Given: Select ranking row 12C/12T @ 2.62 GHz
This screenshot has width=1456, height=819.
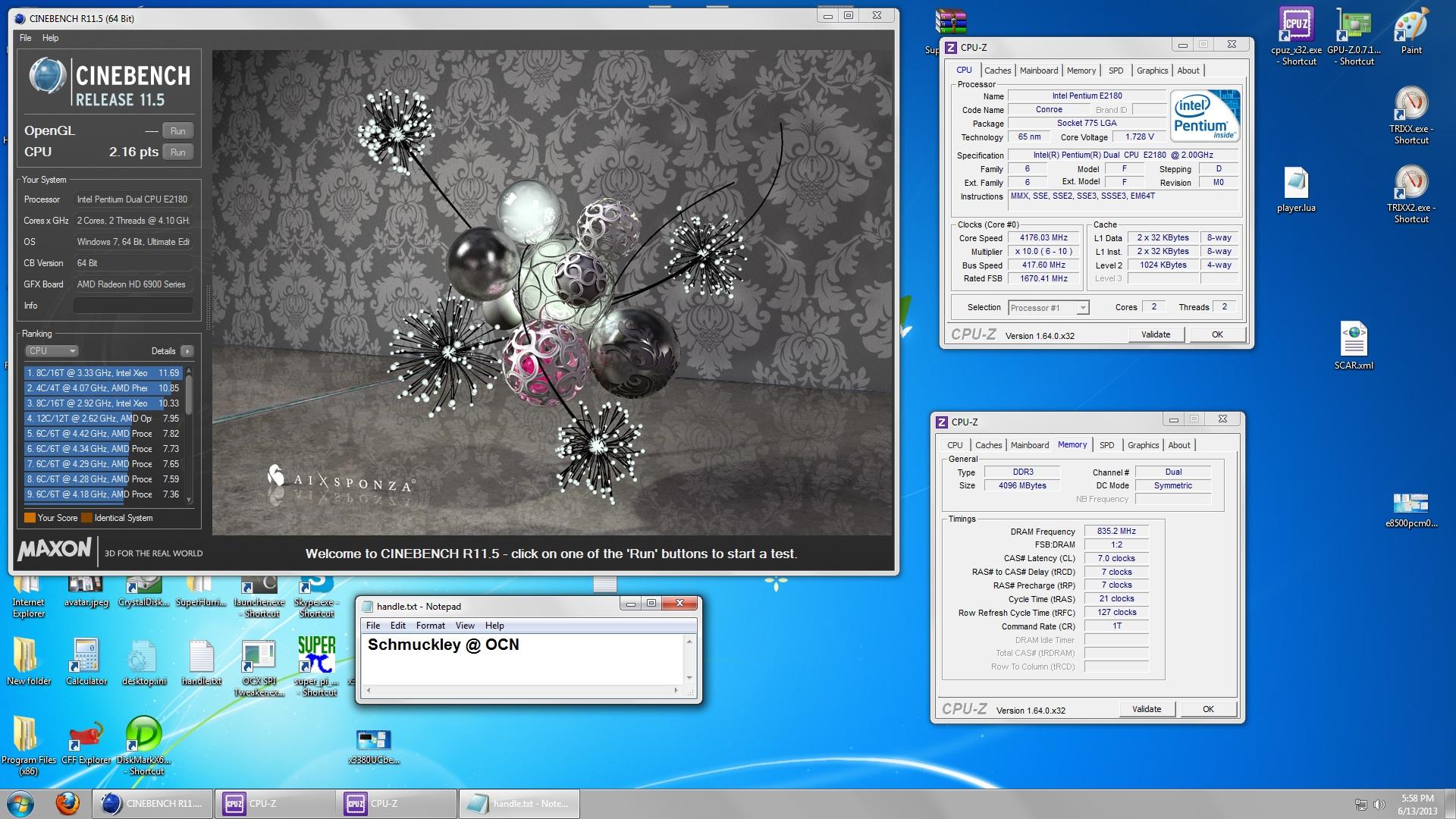Looking at the screenshot, I should pos(103,419).
